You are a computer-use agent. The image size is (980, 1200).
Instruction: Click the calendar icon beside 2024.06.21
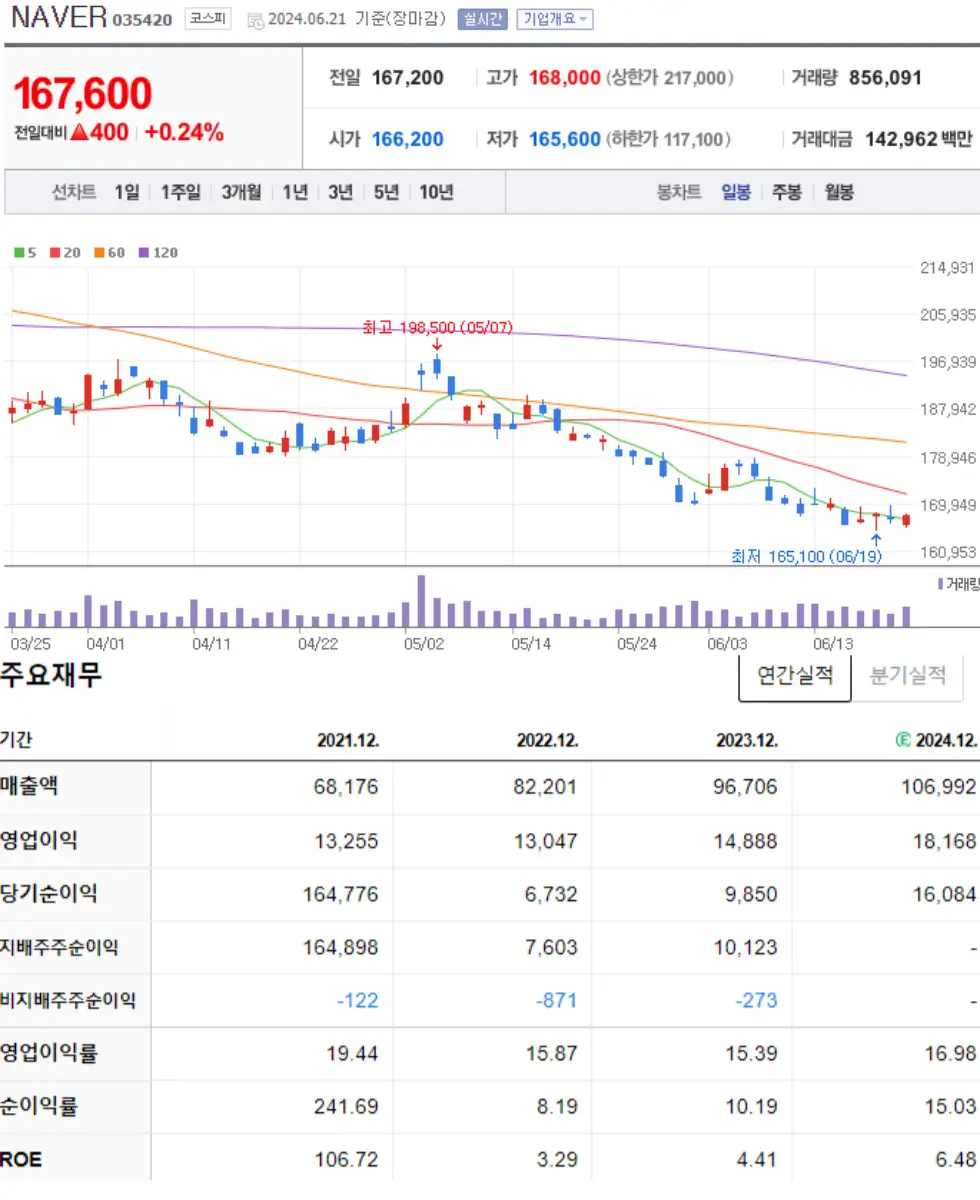click(255, 20)
